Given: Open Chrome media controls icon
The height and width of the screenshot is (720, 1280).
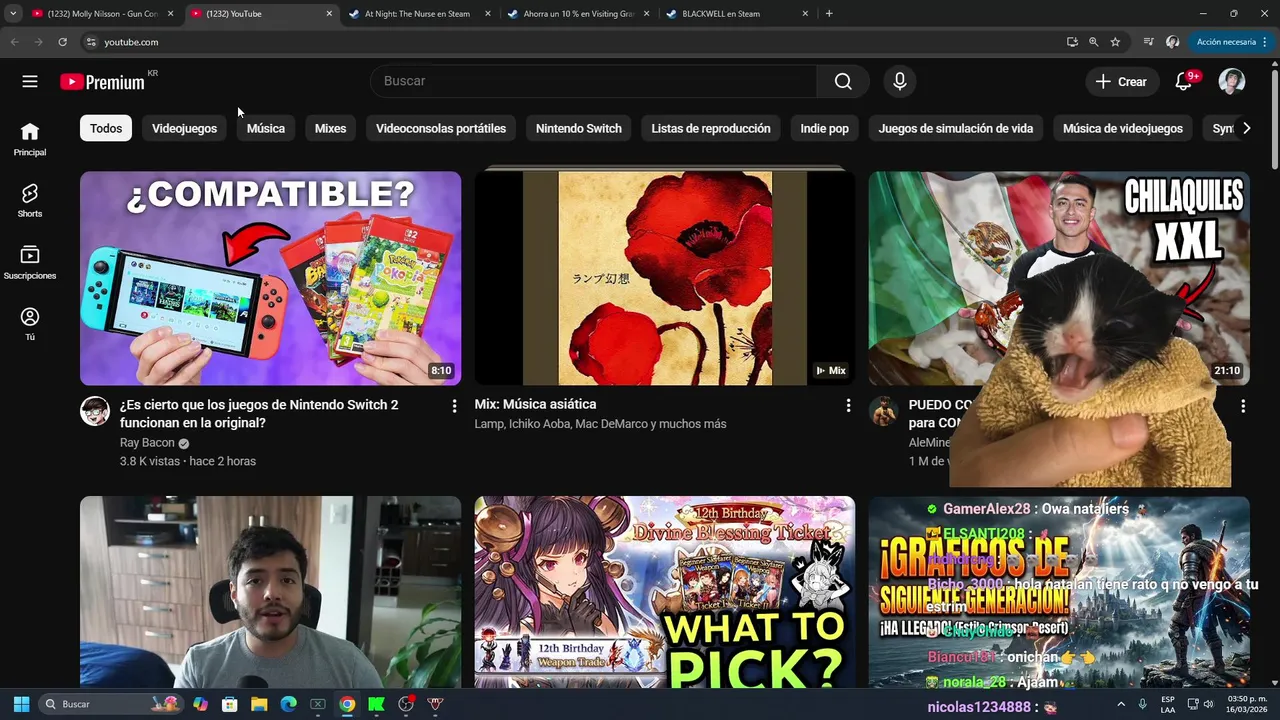Looking at the screenshot, I should tap(1148, 42).
